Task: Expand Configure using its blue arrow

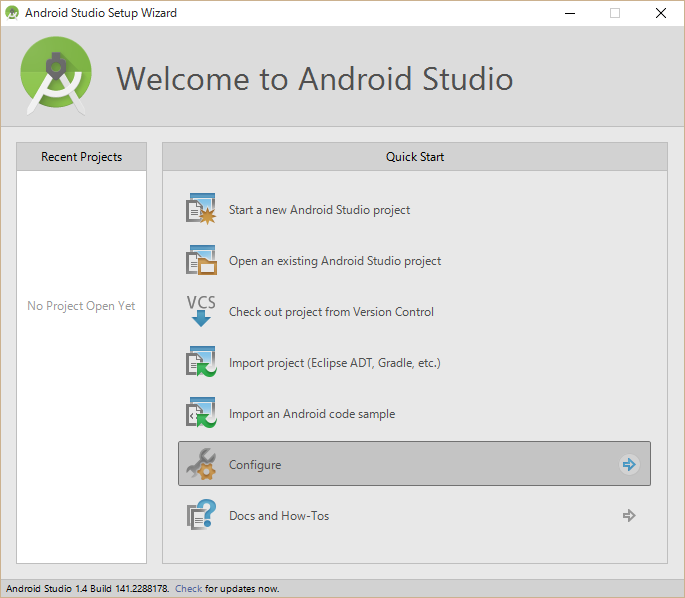Action: pyautogui.click(x=629, y=464)
